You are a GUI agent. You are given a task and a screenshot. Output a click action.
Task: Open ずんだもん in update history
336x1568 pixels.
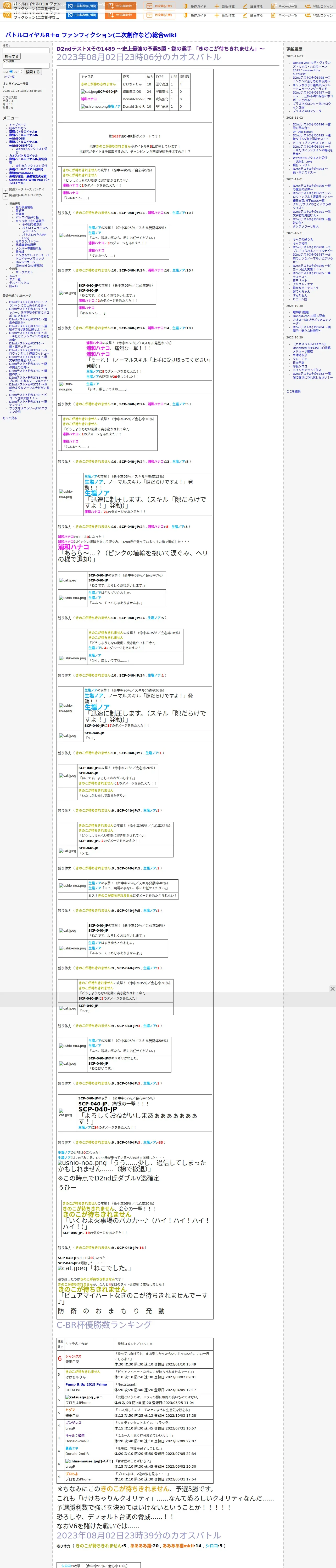click(300, 295)
